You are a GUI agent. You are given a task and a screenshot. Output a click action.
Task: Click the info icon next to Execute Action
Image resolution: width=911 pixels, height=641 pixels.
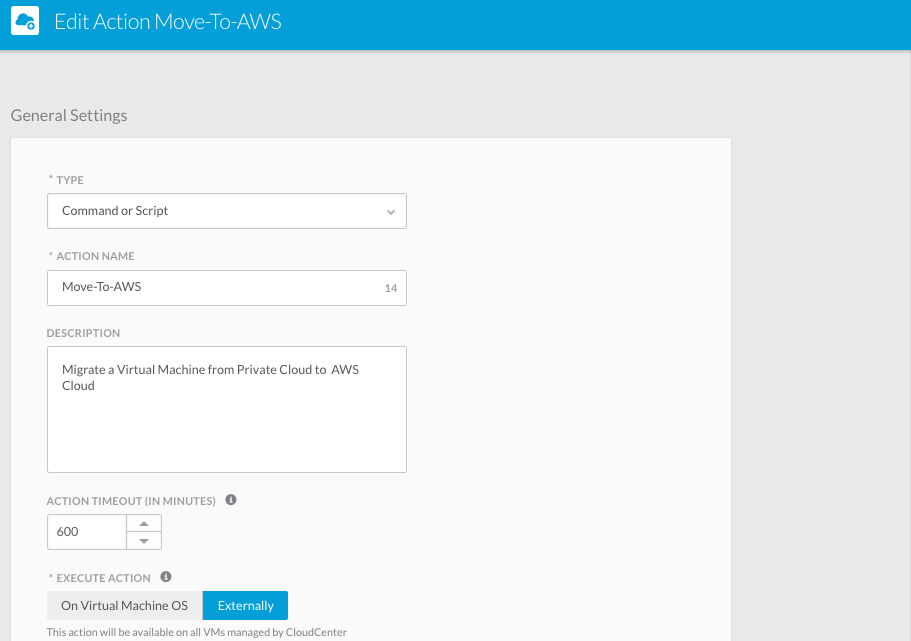click(166, 576)
